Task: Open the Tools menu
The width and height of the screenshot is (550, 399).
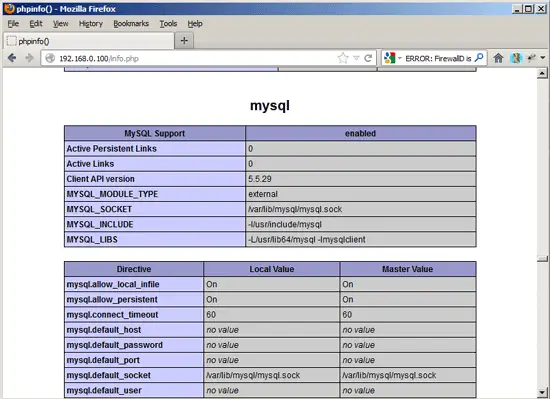Action: pos(168,24)
